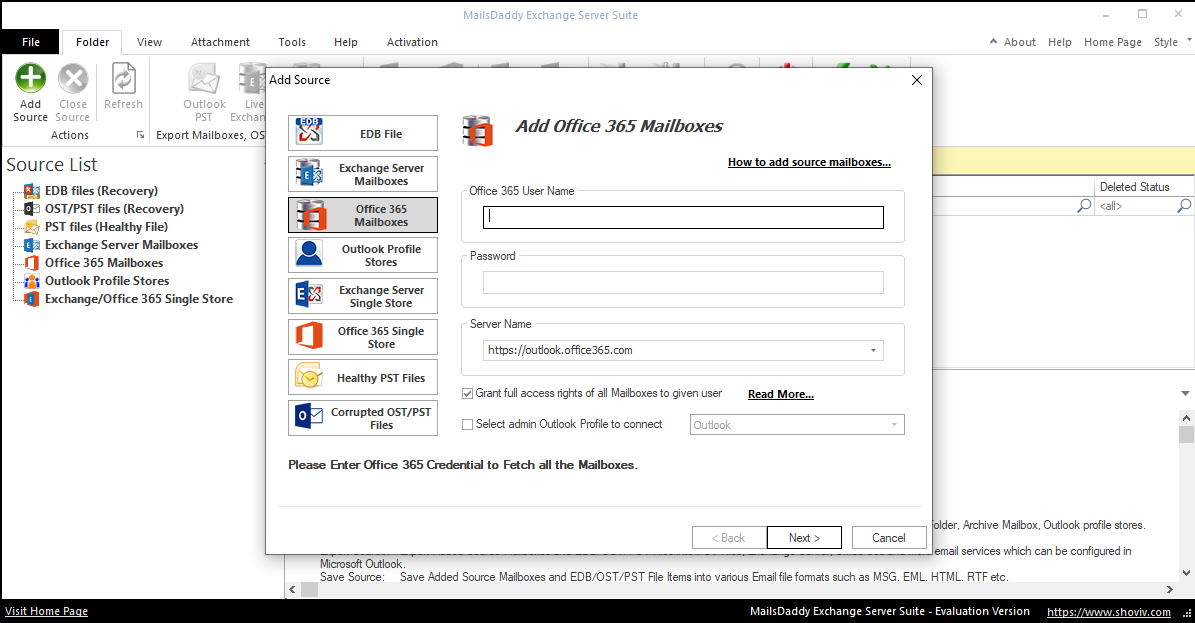Image resolution: width=1195 pixels, height=623 pixels.
Task: Click the EDB files (Recovery) tree icon
Action: [x=31, y=191]
